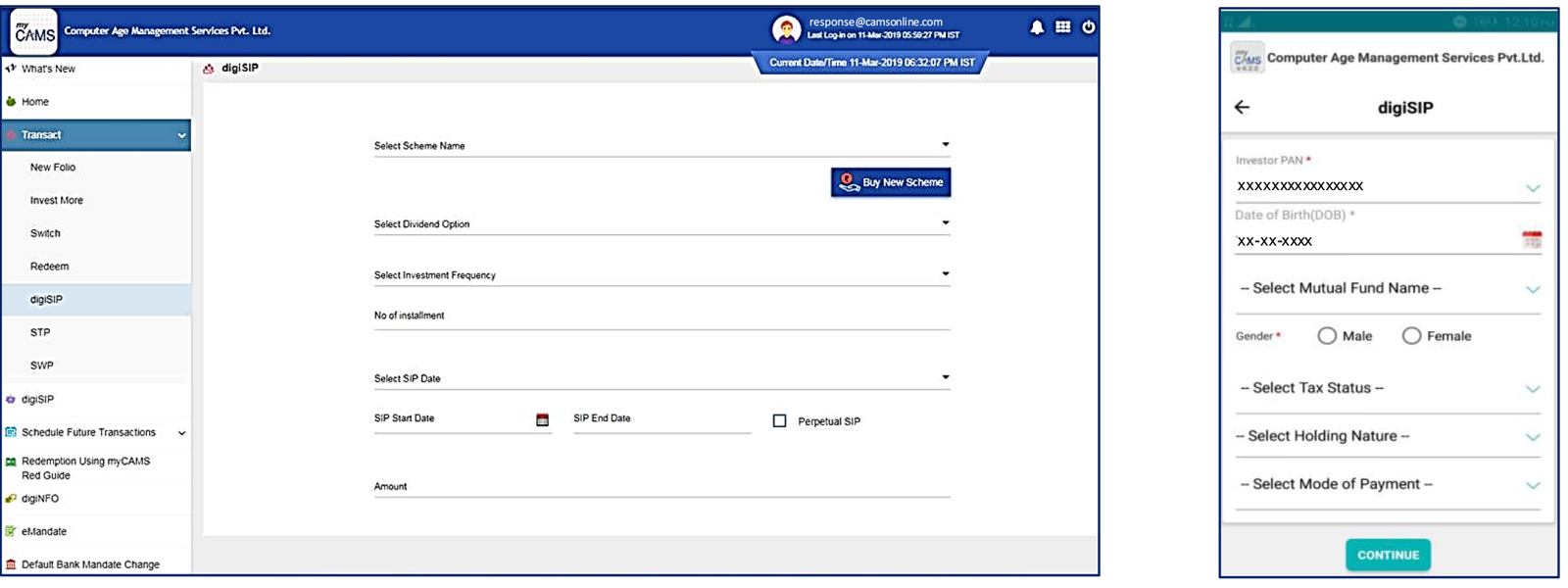Enable the Perpetual SIP checkbox
The width and height of the screenshot is (1568, 588).
pos(780,421)
